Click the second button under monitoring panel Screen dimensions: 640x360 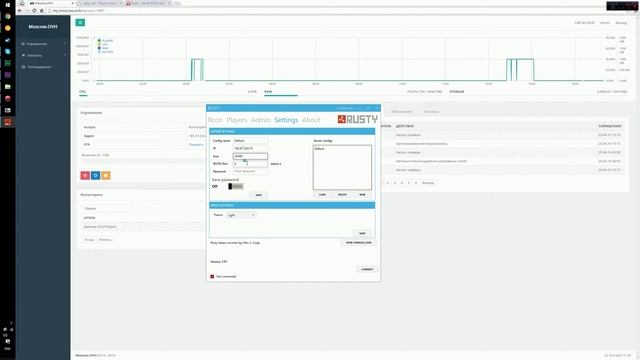(x=105, y=240)
